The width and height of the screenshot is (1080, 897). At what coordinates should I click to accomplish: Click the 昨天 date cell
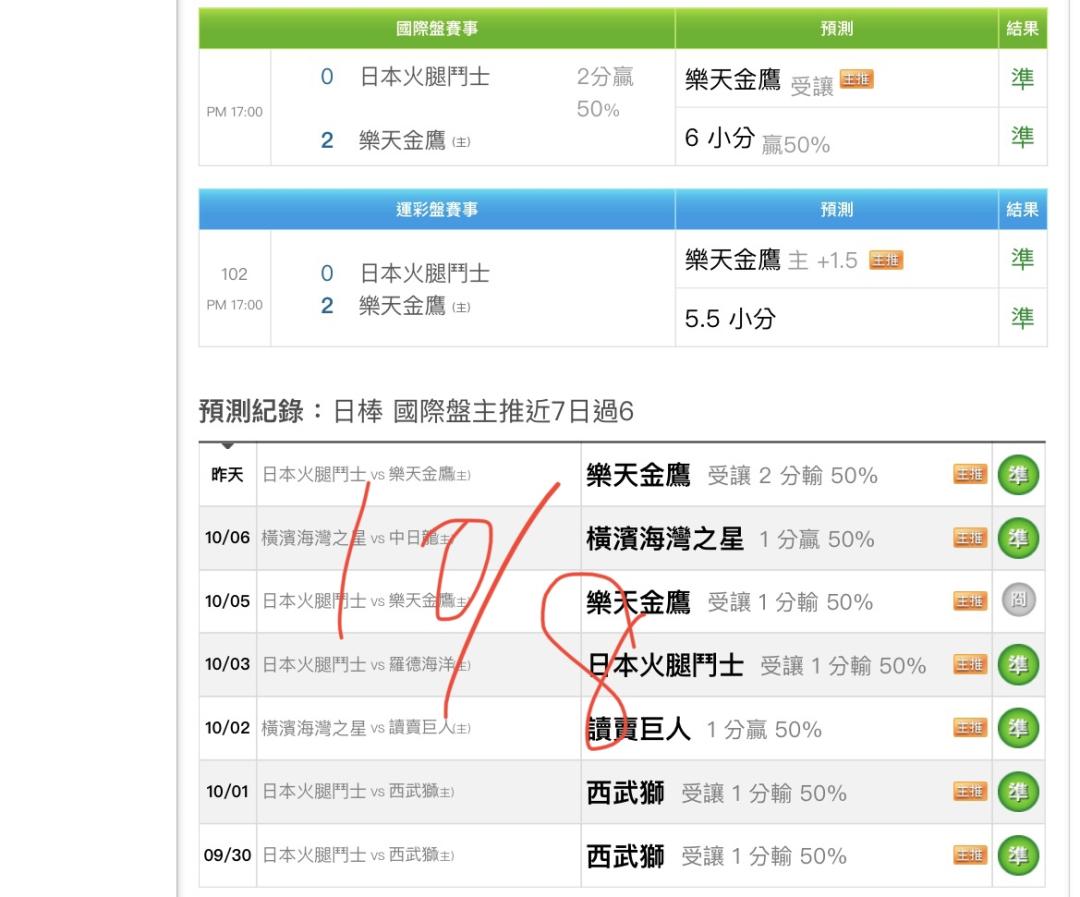[227, 475]
